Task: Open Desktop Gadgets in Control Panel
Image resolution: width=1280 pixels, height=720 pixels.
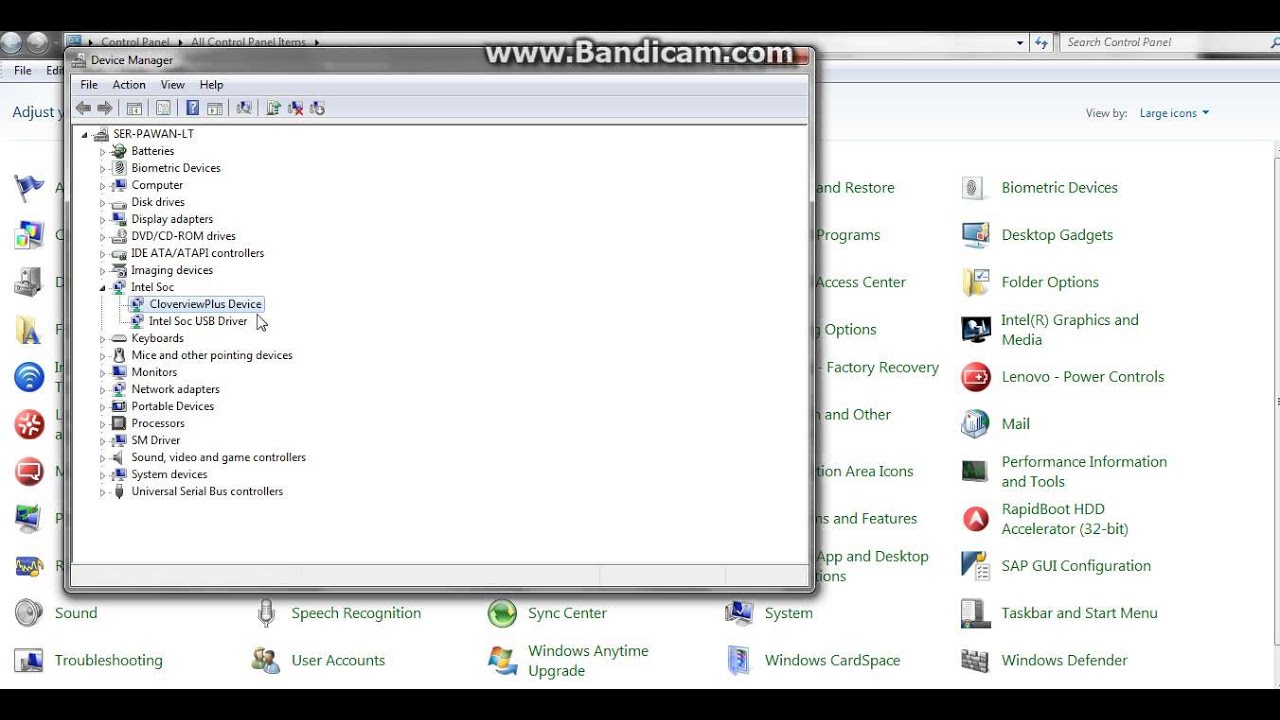Action: (1057, 235)
